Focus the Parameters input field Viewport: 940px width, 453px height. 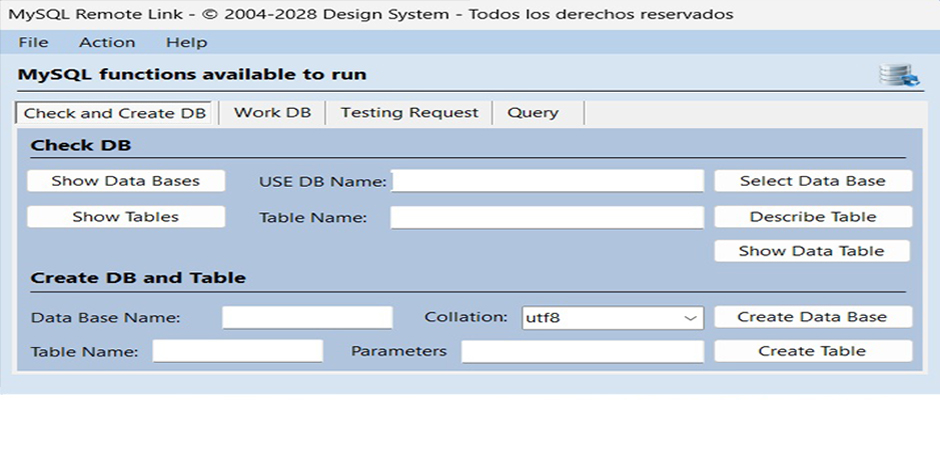(x=583, y=352)
